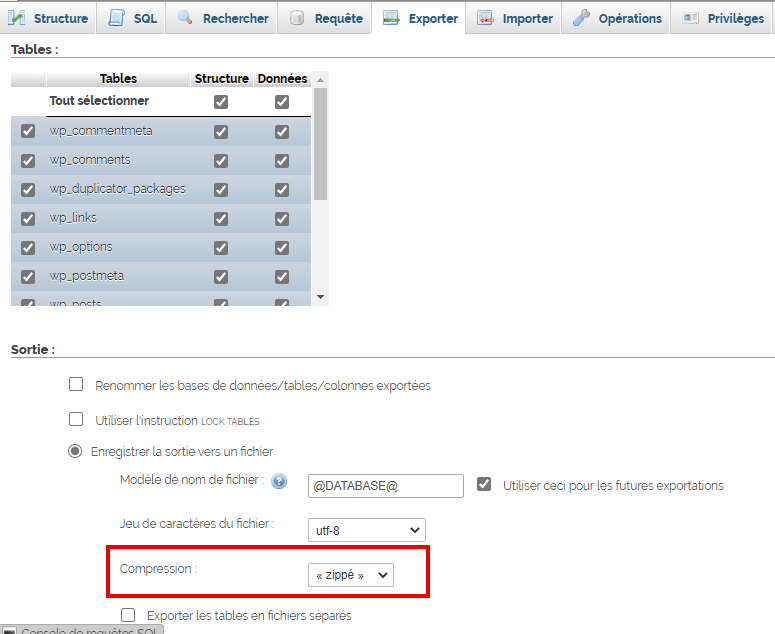Screen dimensions: 775x634
Task: Toggle Tout sélectionner Structure checkbox
Action: click(x=221, y=102)
